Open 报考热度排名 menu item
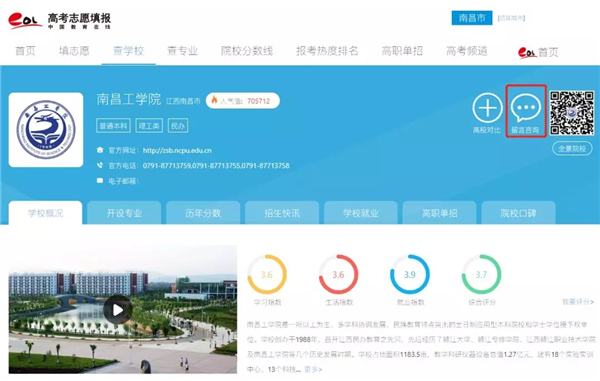Screen dimensions: 600x381 327,51
